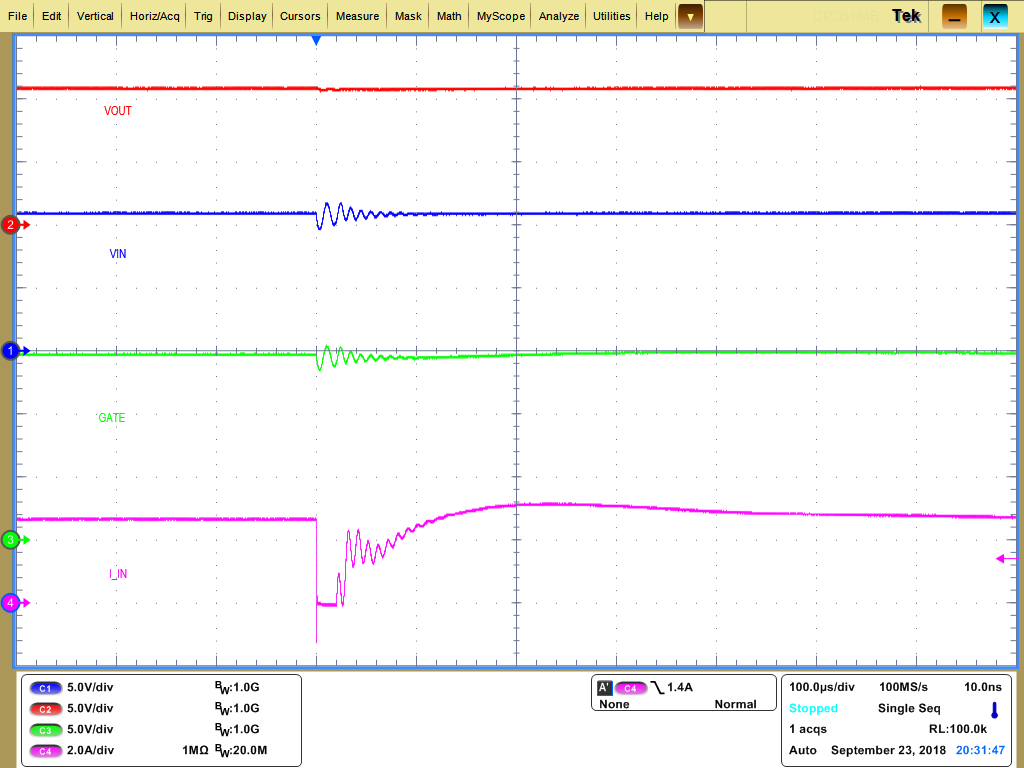Viewport: 1024px width, 768px height.
Task: Click the C4 channel badge in readout
Action: pyautogui.click(x=45, y=751)
